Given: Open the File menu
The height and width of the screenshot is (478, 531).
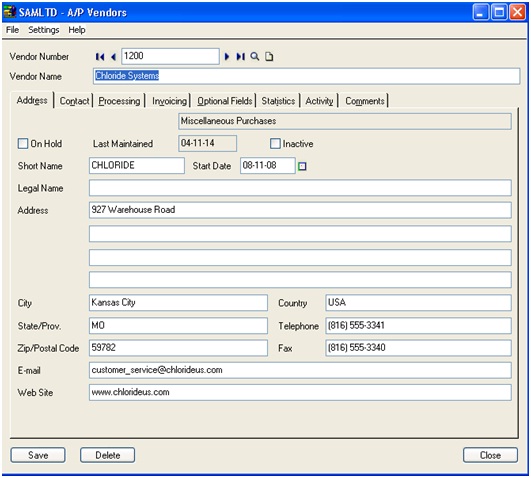Looking at the screenshot, I should pyautogui.click(x=13, y=30).
